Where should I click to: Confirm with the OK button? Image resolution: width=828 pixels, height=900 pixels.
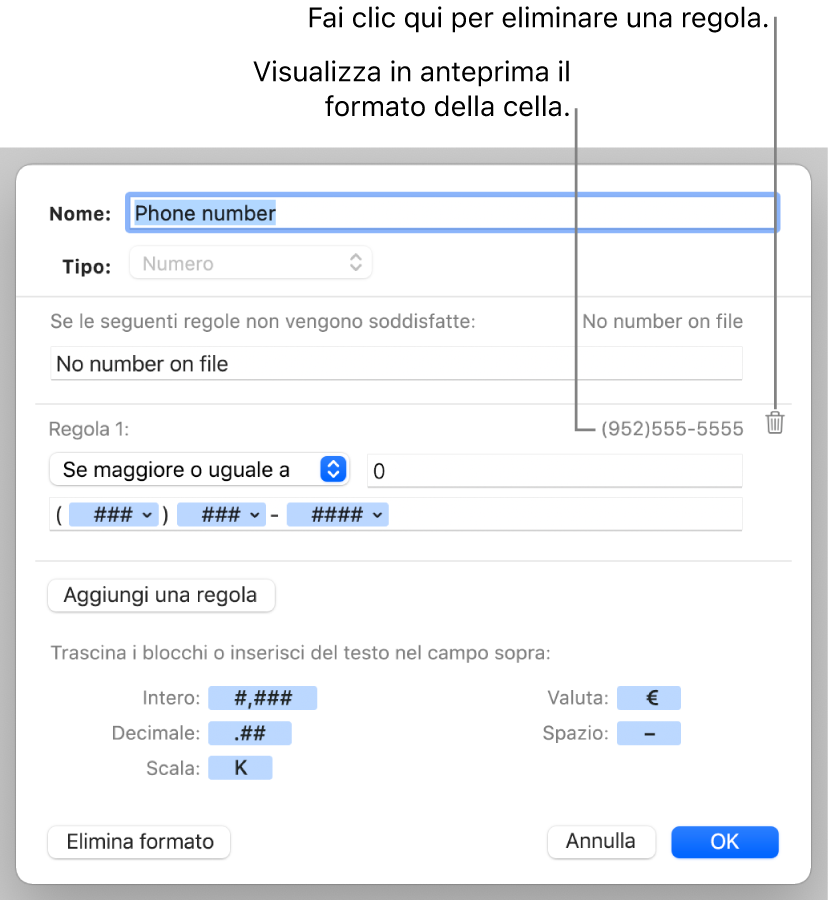[x=724, y=842]
